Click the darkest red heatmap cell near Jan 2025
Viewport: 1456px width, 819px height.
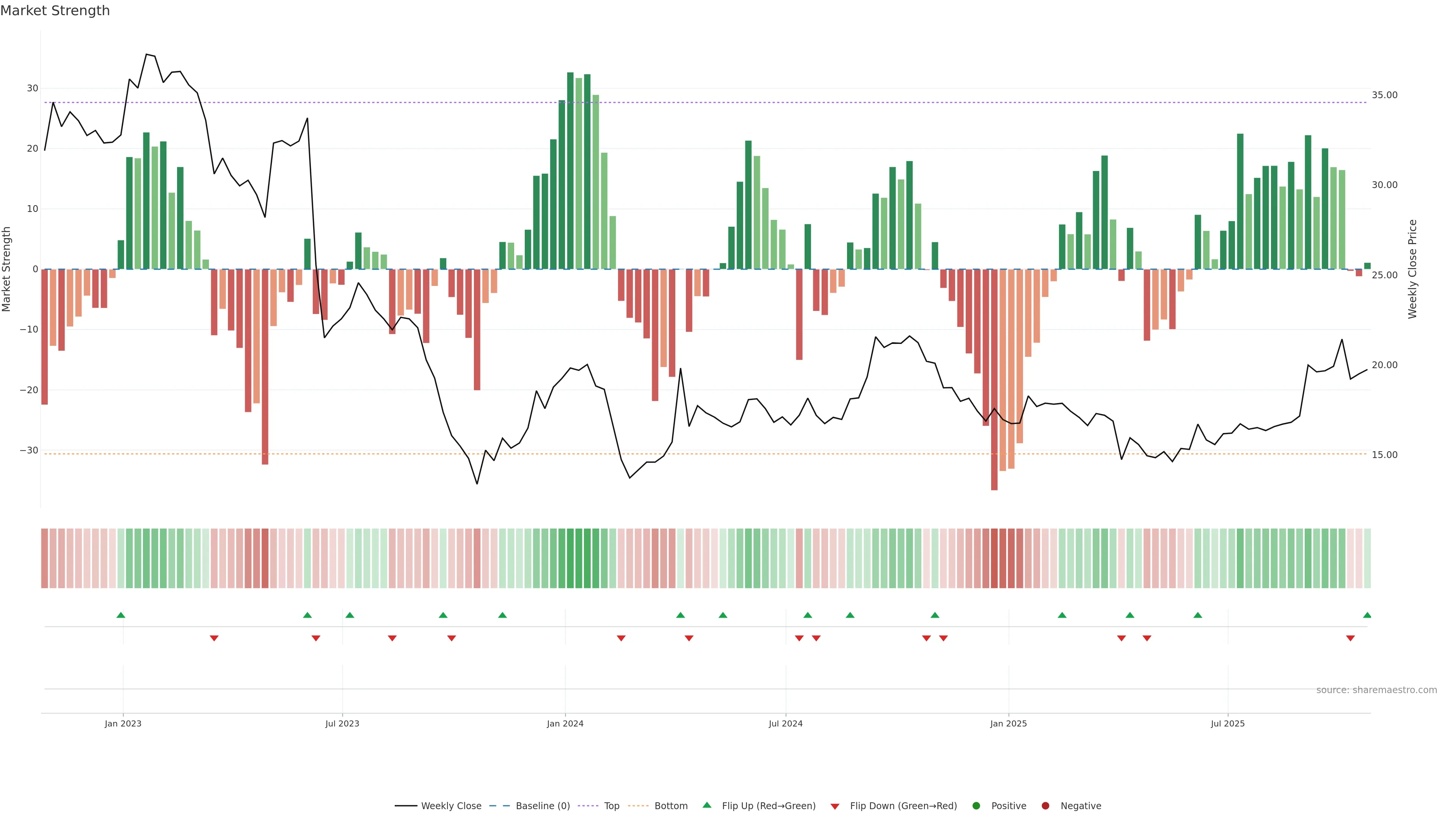click(994, 559)
